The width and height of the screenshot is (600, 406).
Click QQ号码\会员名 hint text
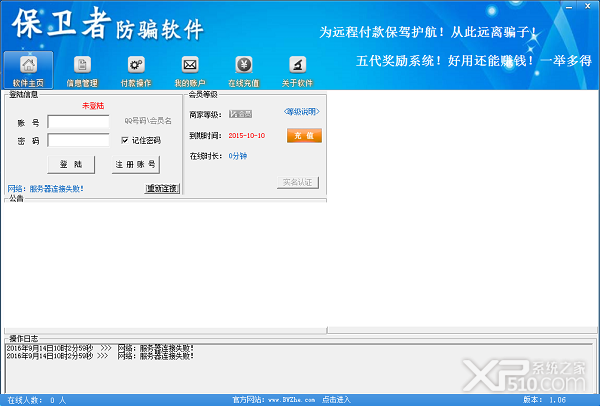coord(148,121)
